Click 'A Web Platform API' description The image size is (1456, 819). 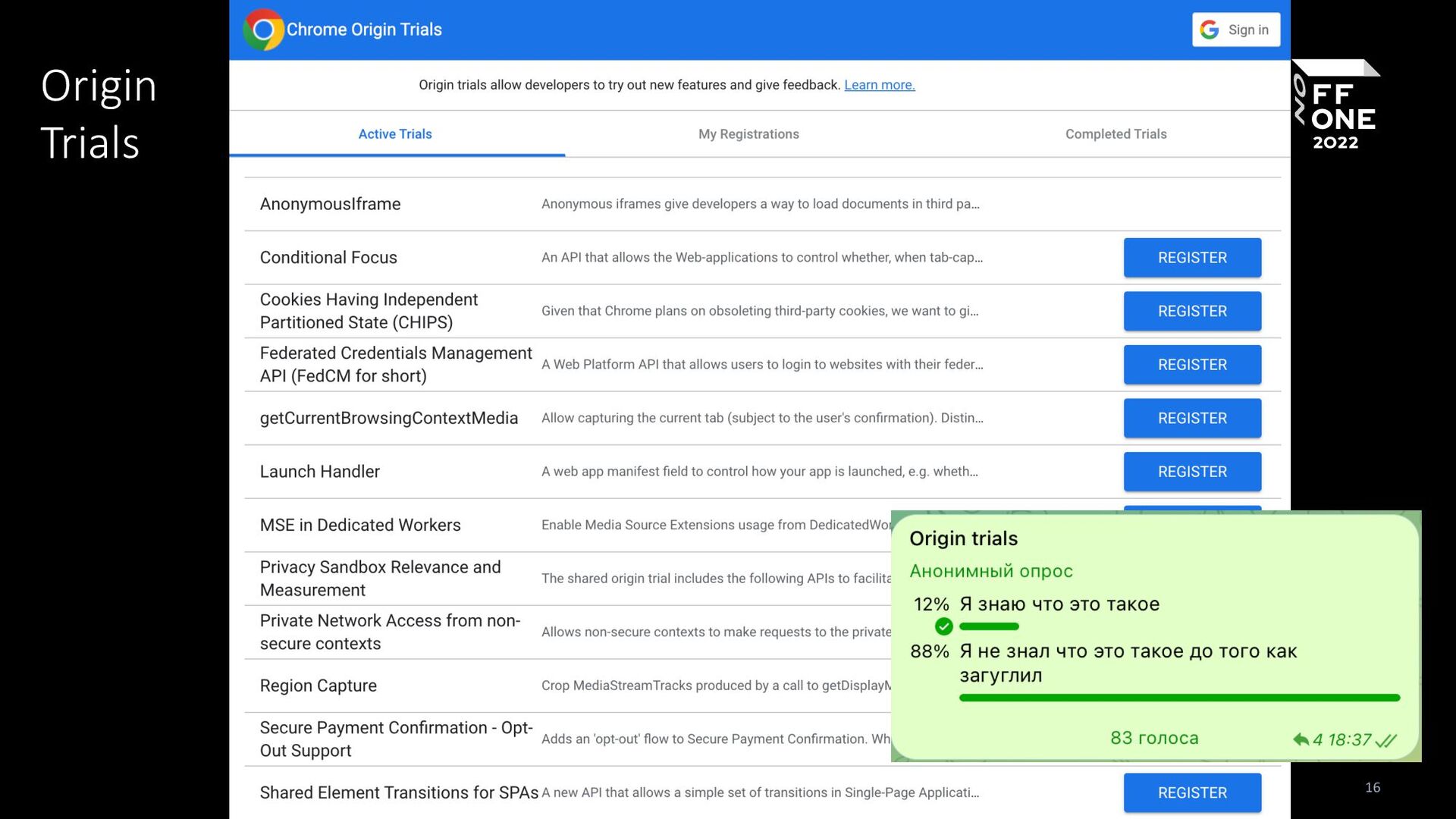[x=762, y=365]
